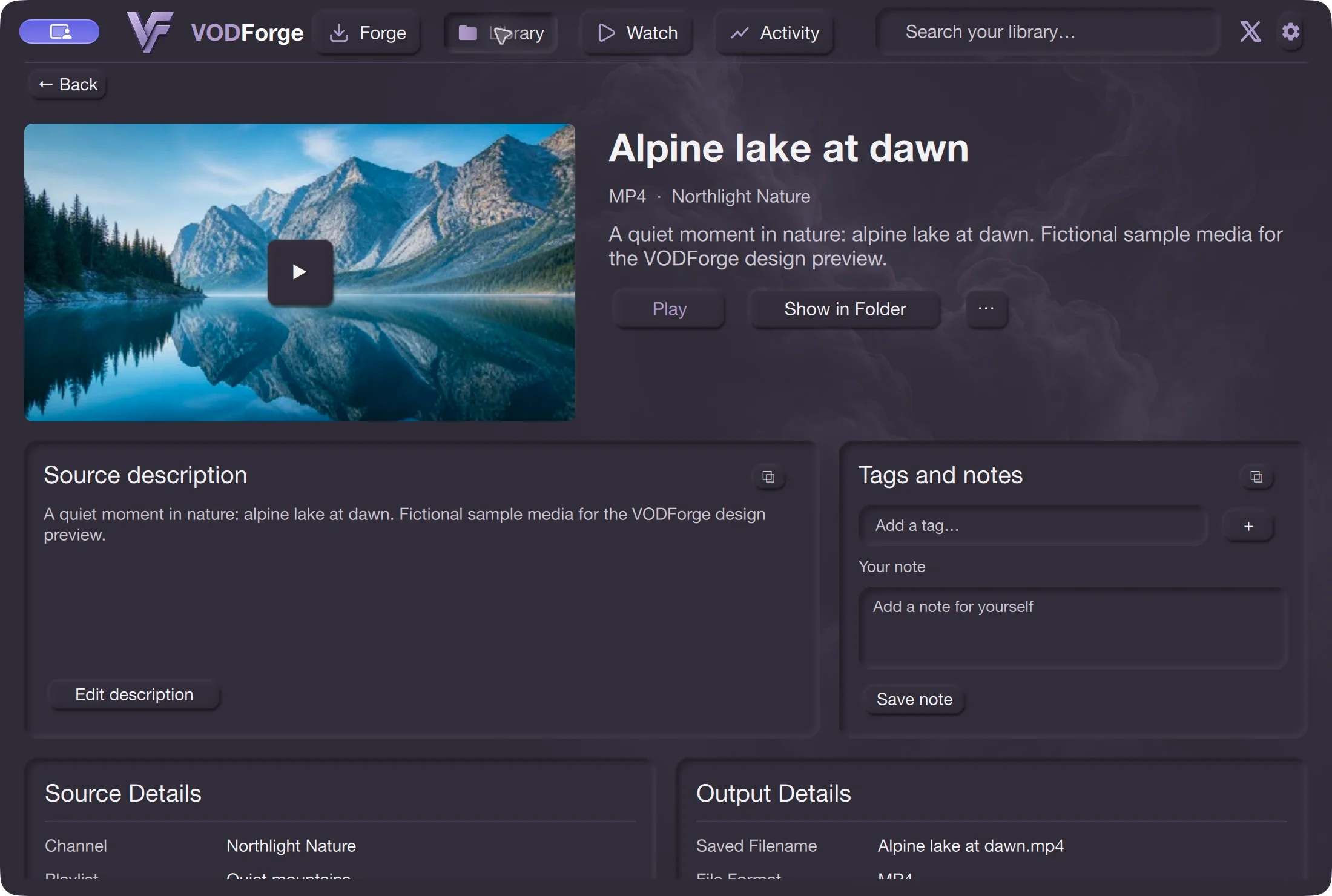The width and height of the screenshot is (1332, 896).
Task: Click the MP4 format label under title
Action: (x=627, y=196)
